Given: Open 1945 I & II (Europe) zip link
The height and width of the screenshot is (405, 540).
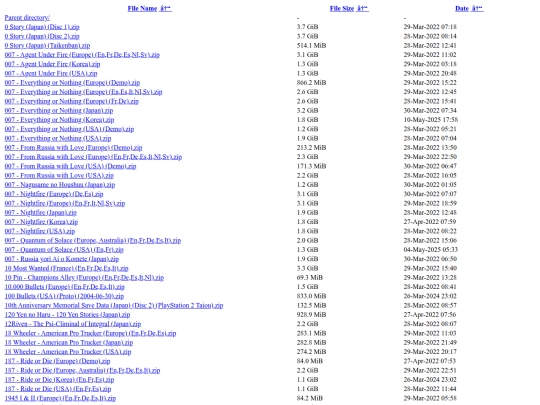Looking at the screenshot, I should tap(60, 399).
